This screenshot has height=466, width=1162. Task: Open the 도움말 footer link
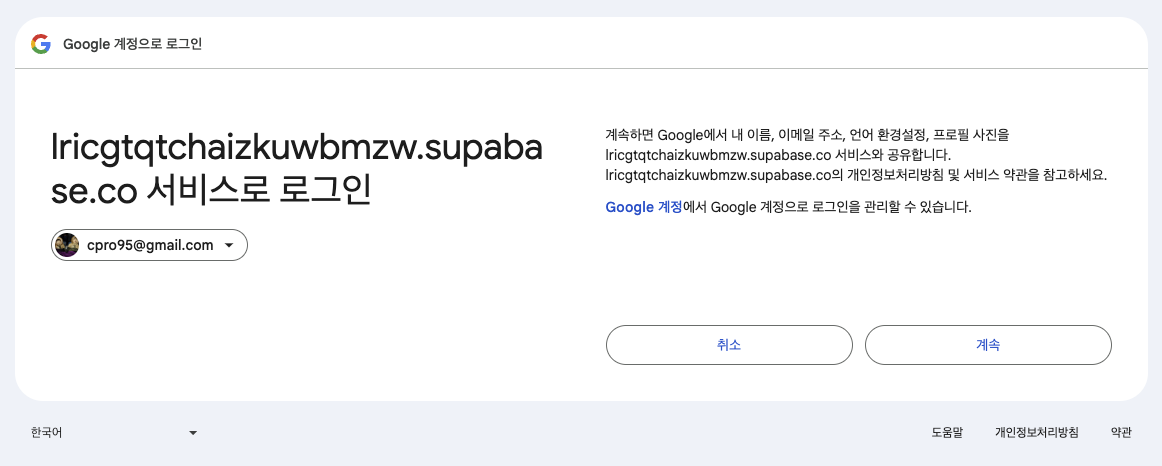pos(946,433)
